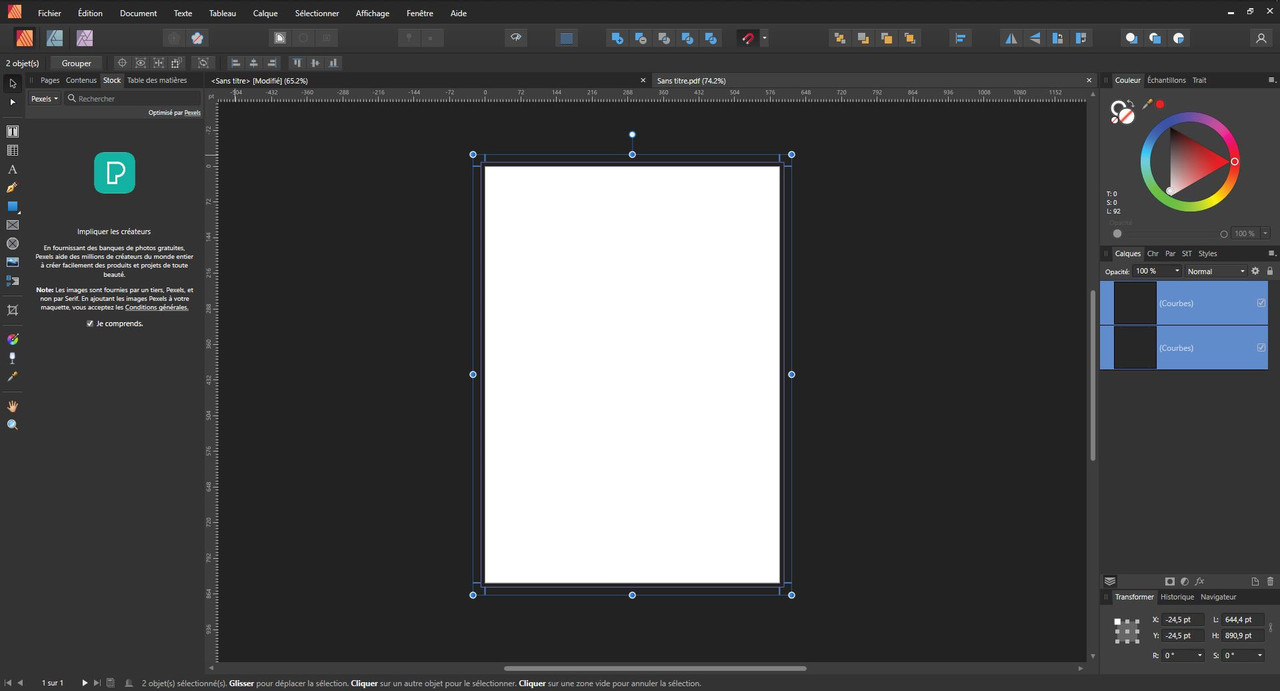Viewport: 1280px width, 691px height.
Task: Open the Pexels source dropdown
Action: pyautogui.click(x=44, y=99)
